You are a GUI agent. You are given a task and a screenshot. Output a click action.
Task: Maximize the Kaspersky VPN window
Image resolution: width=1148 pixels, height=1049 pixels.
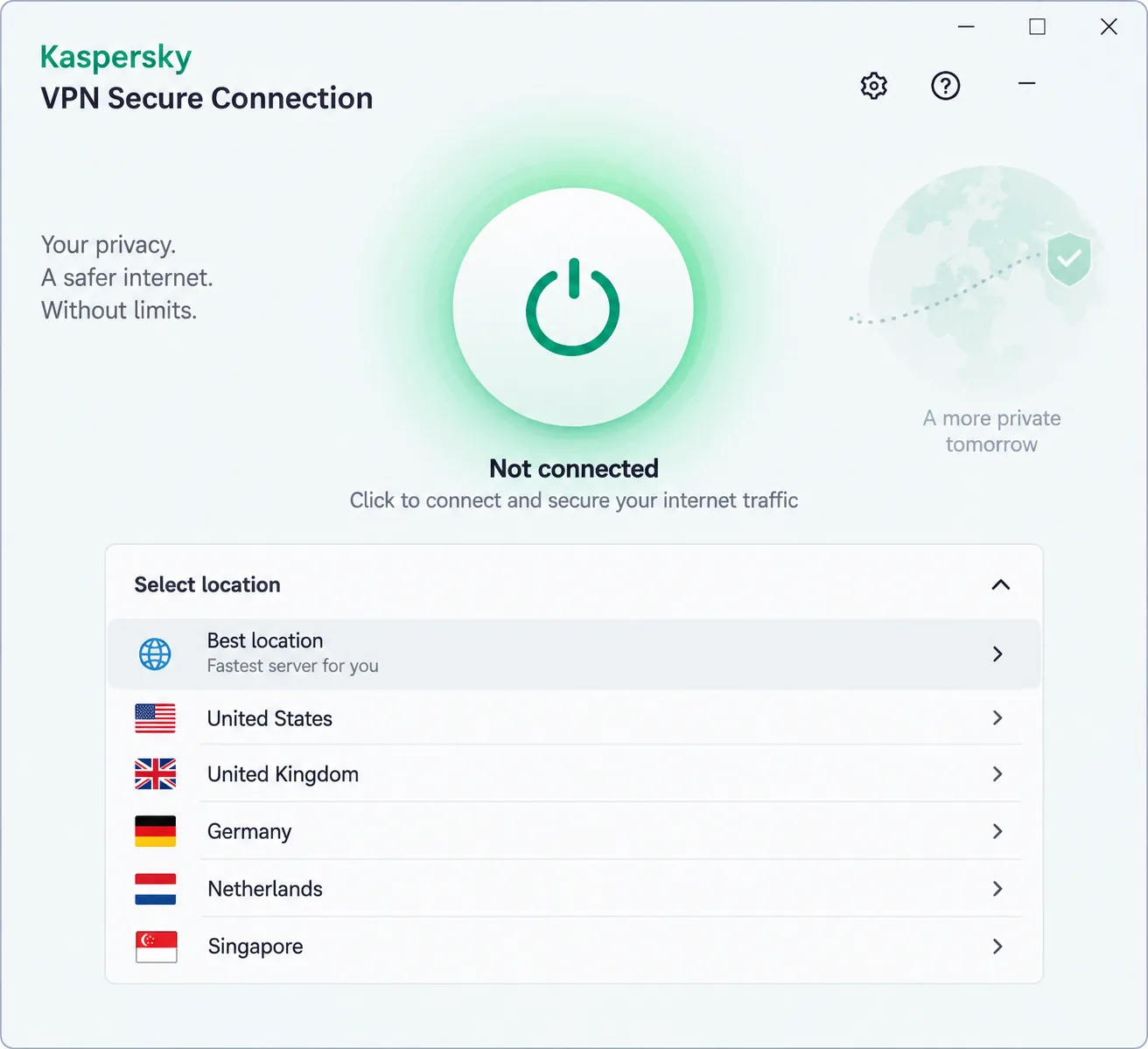[1037, 27]
